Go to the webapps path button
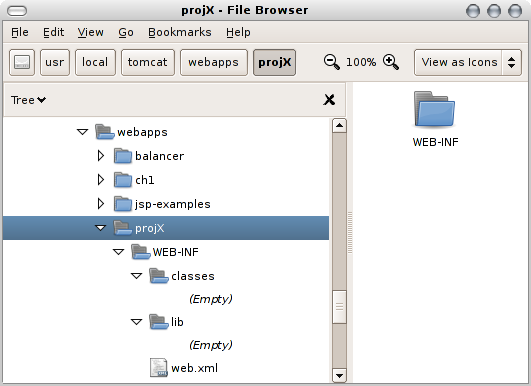531x386 pixels. (214, 62)
